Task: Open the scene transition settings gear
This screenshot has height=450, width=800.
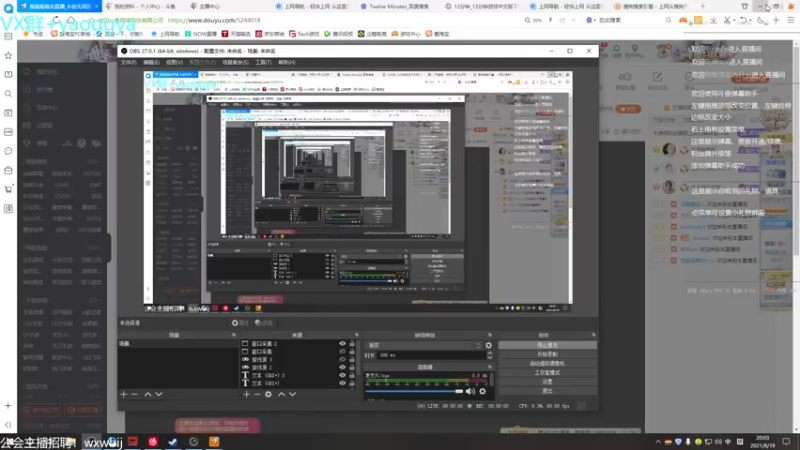Action: [489, 345]
